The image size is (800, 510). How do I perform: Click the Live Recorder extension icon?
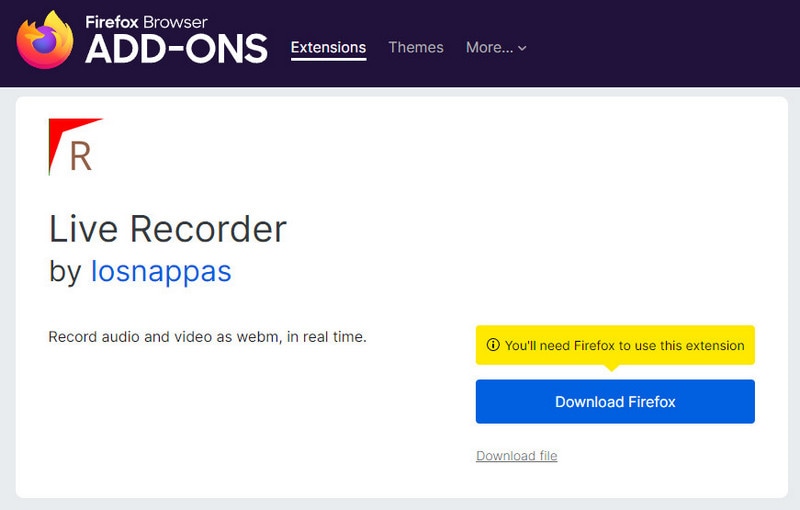coord(76,147)
